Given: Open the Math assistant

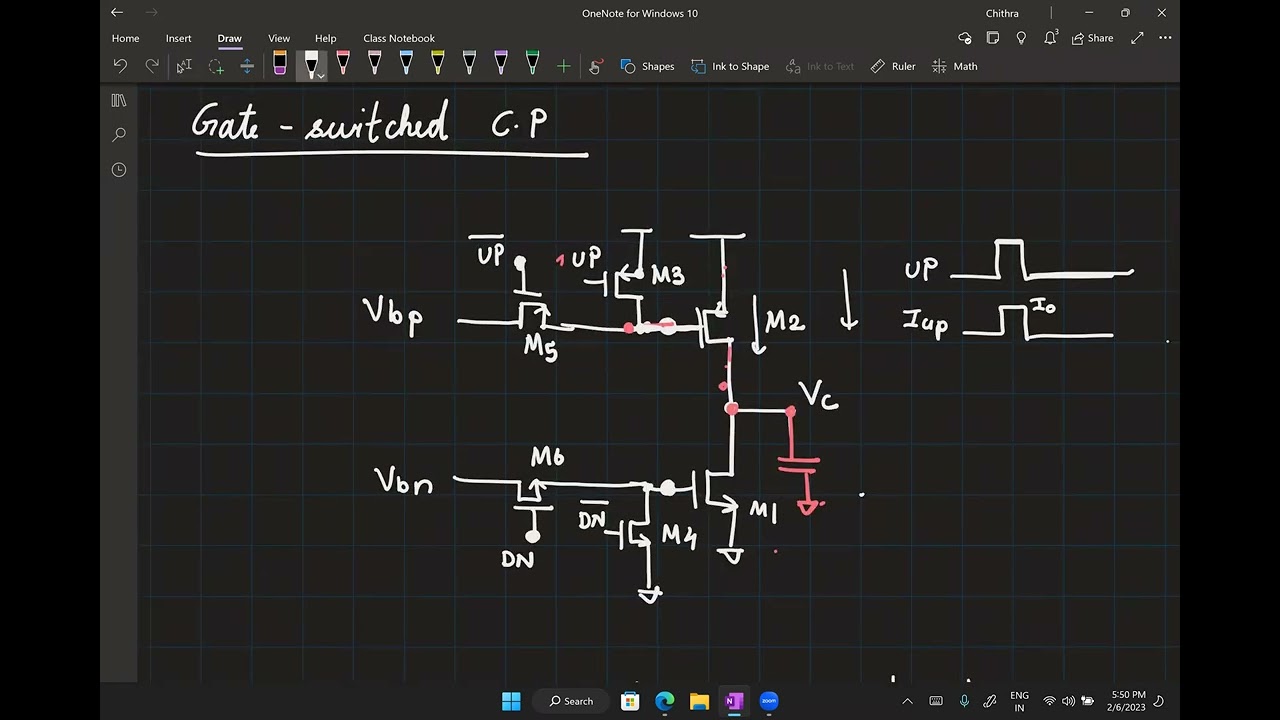Looking at the screenshot, I should click(955, 66).
